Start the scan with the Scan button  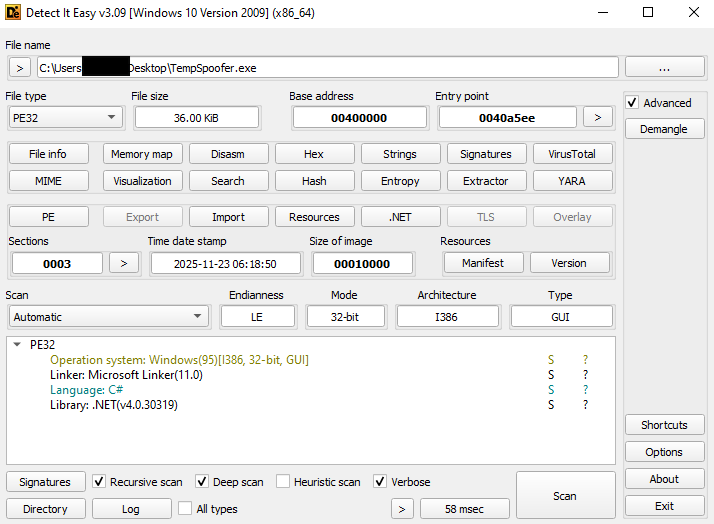[565, 496]
